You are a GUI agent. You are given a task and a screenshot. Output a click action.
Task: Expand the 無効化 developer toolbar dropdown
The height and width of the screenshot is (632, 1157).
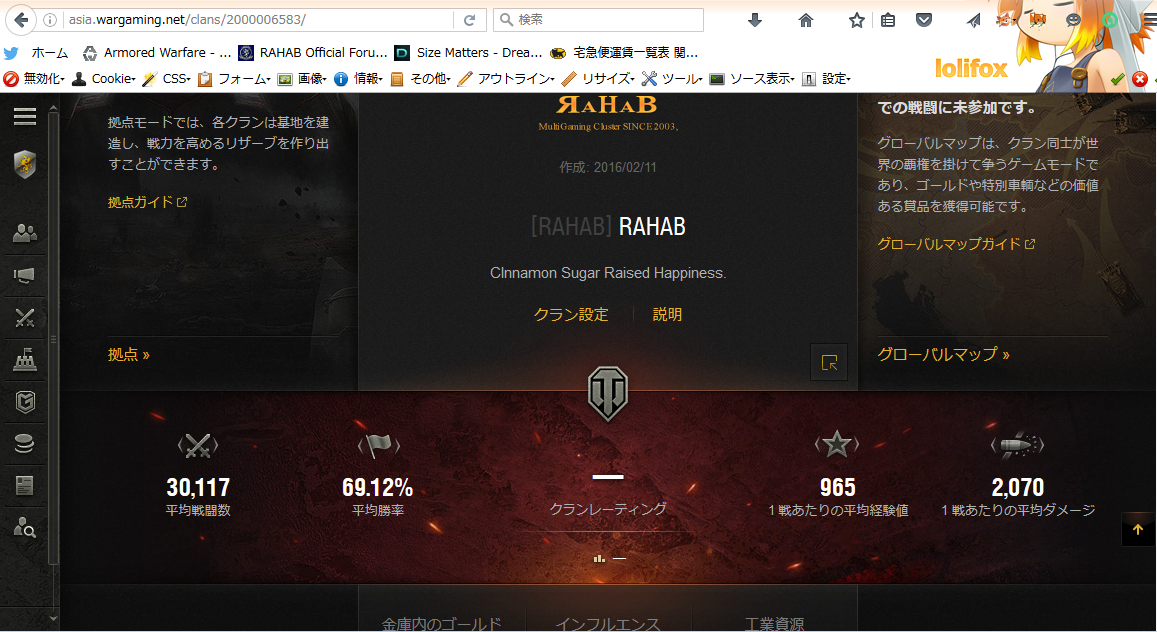click(x=35, y=79)
